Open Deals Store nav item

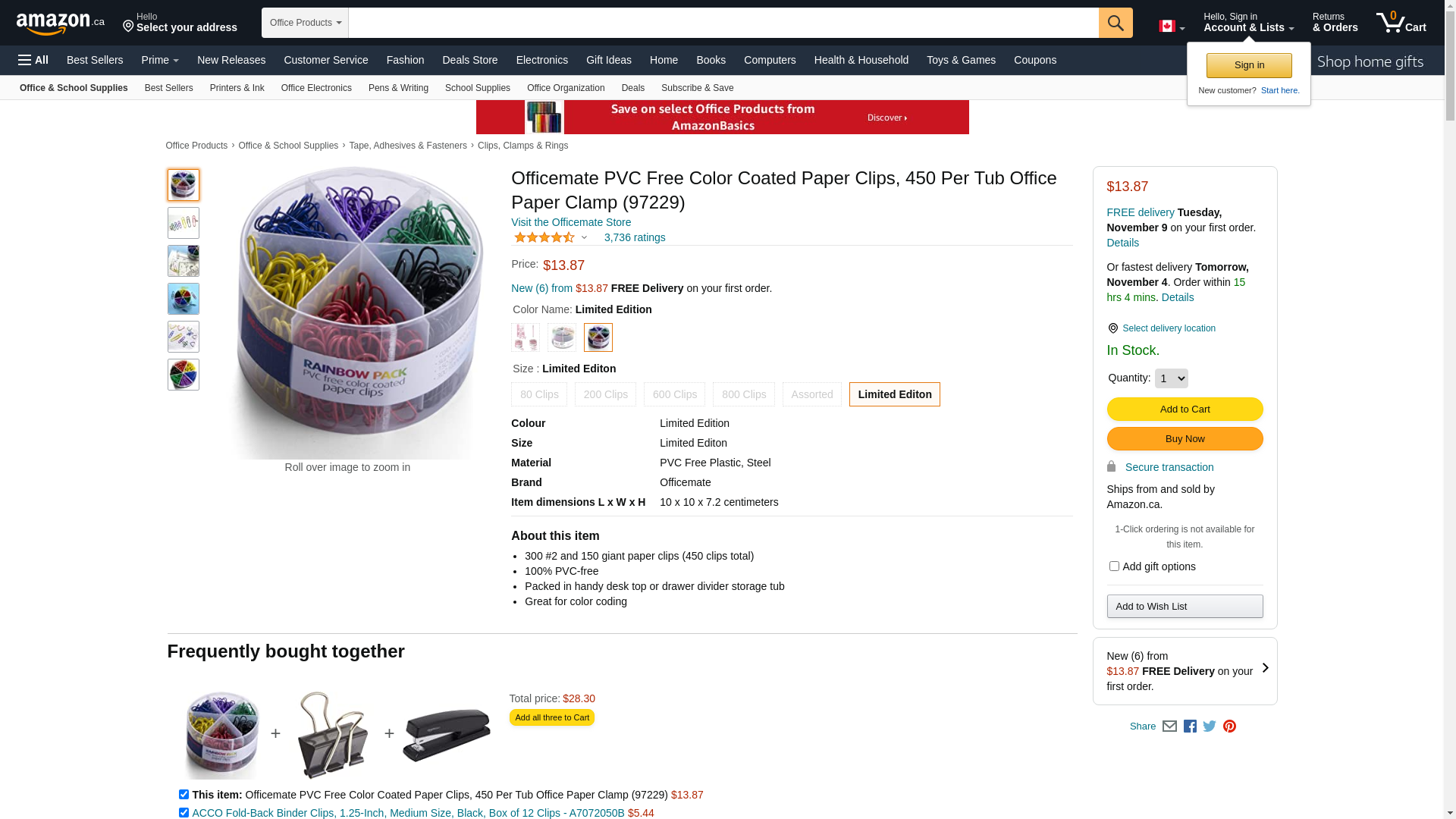point(469,60)
